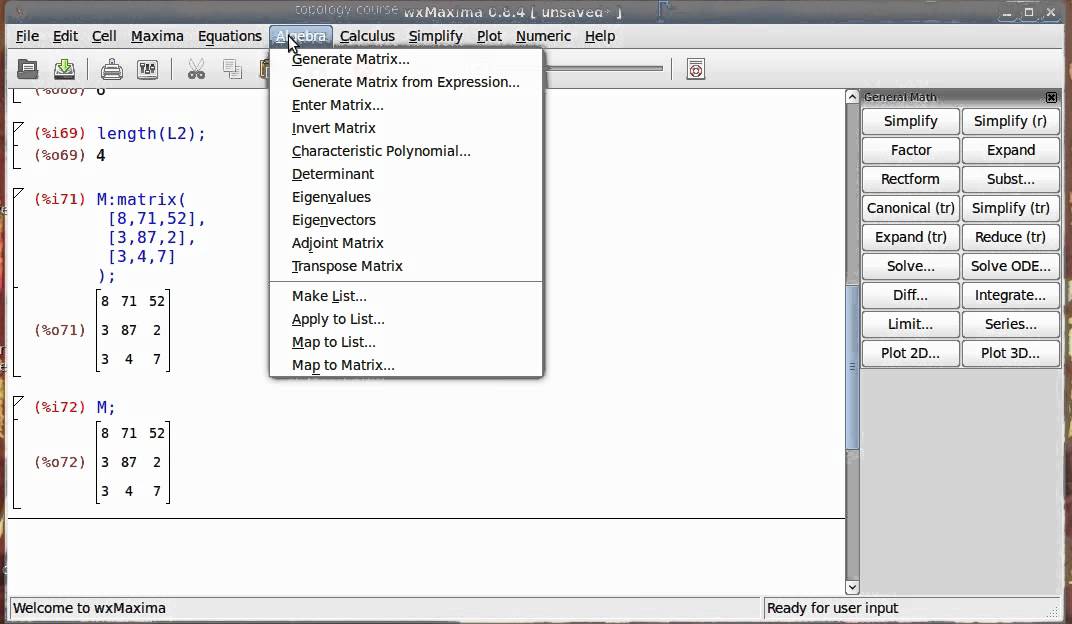Click the (%o72) output label
This screenshot has width=1072, height=624.
tap(59, 462)
